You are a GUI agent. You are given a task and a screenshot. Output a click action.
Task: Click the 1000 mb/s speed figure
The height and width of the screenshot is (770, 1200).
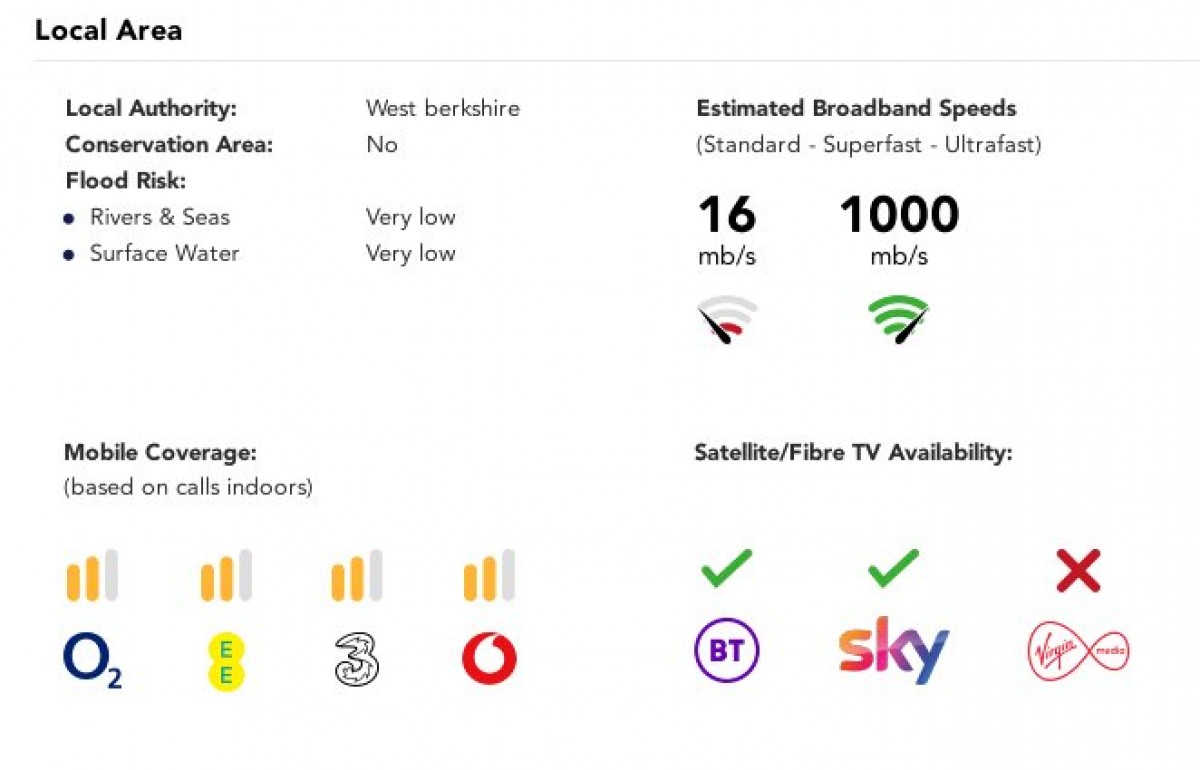point(899,215)
